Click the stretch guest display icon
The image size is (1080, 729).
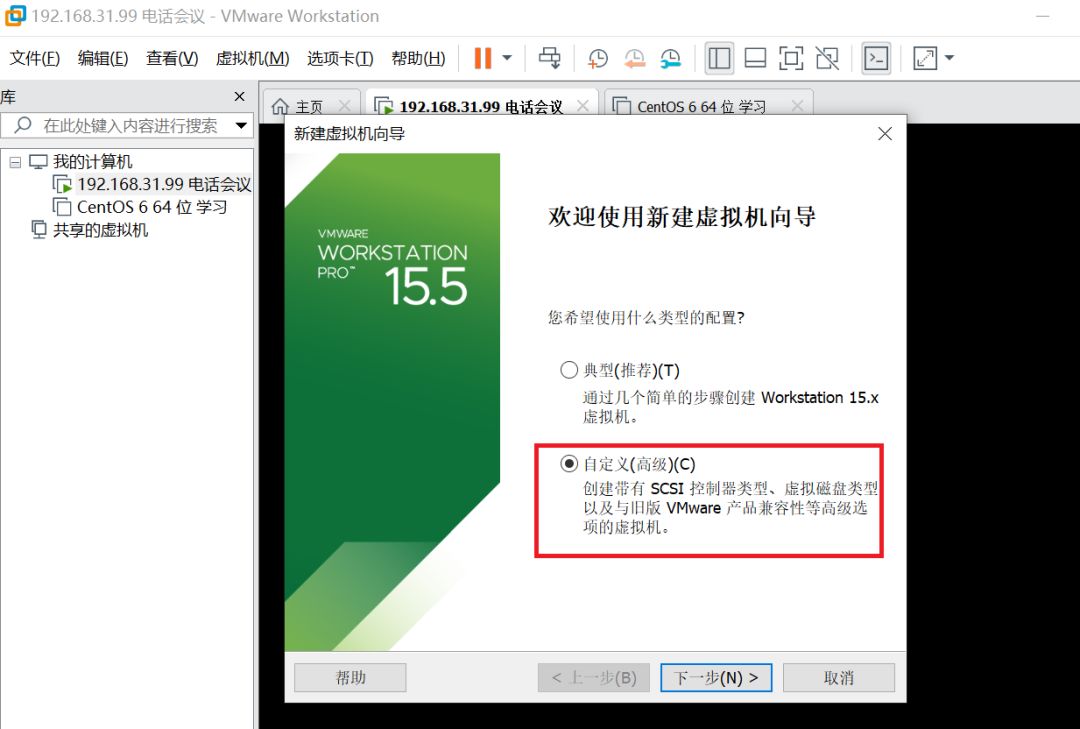[x=925, y=58]
